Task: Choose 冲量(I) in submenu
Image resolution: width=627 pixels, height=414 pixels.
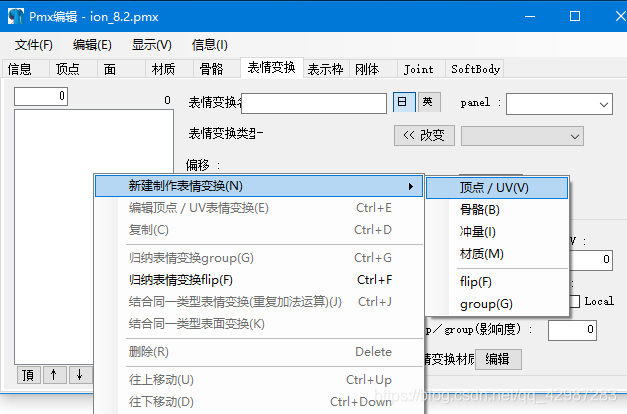Action: pyautogui.click(x=497, y=232)
